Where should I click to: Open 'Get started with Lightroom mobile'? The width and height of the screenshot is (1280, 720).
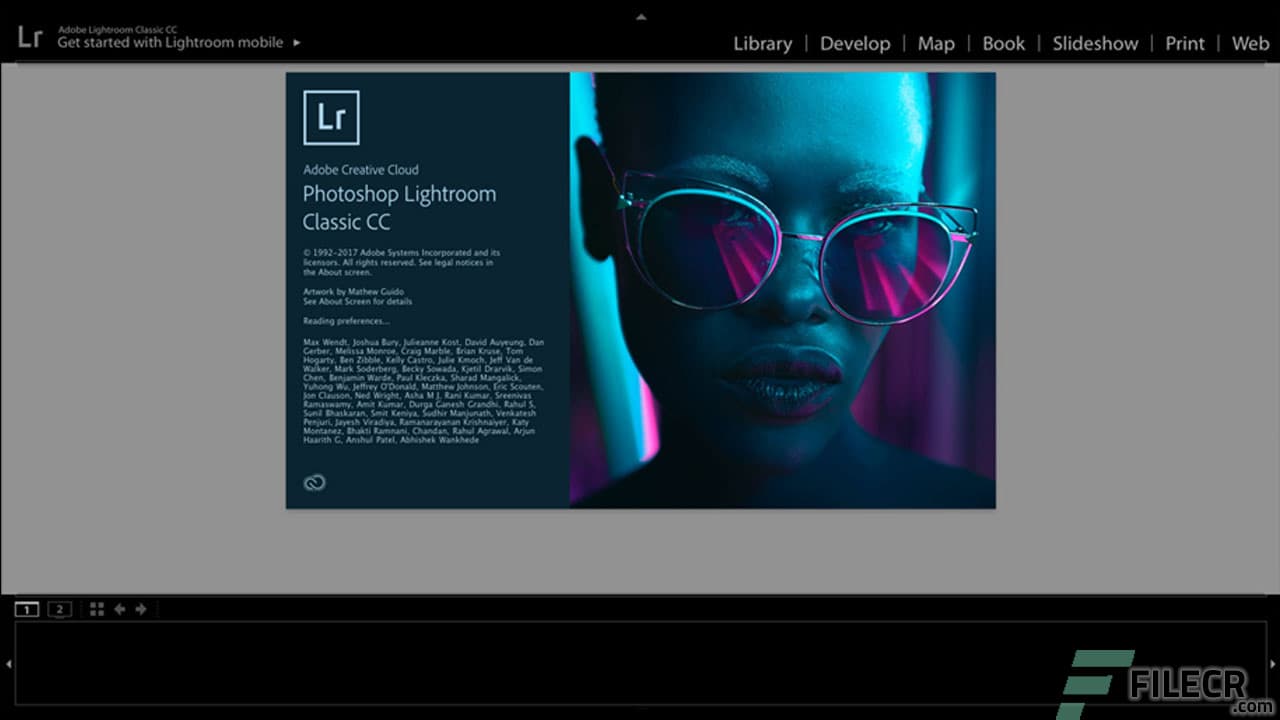(x=172, y=44)
